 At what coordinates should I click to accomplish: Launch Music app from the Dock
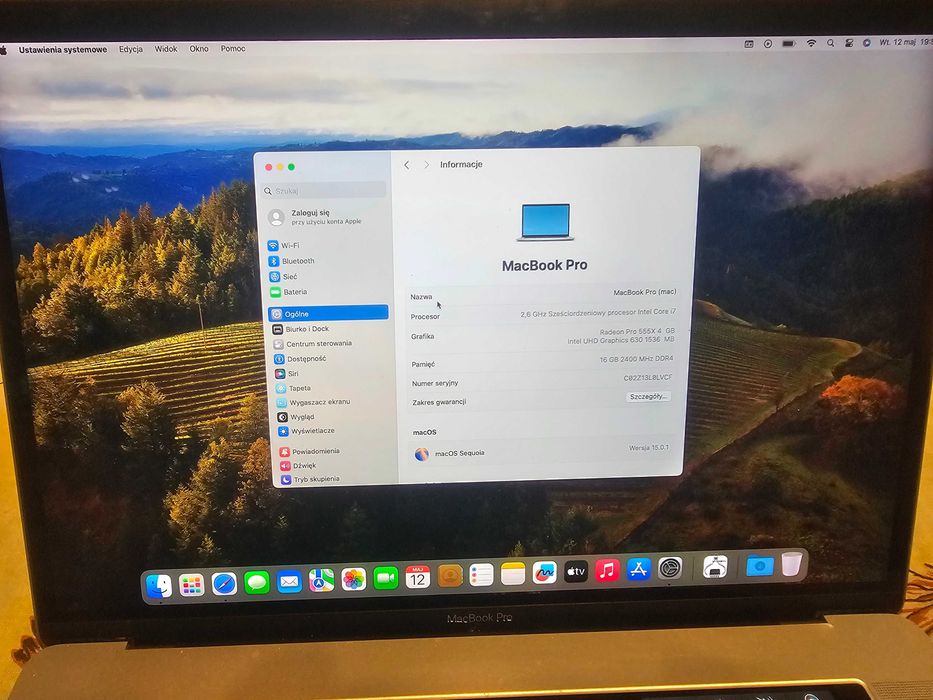(x=607, y=570)
